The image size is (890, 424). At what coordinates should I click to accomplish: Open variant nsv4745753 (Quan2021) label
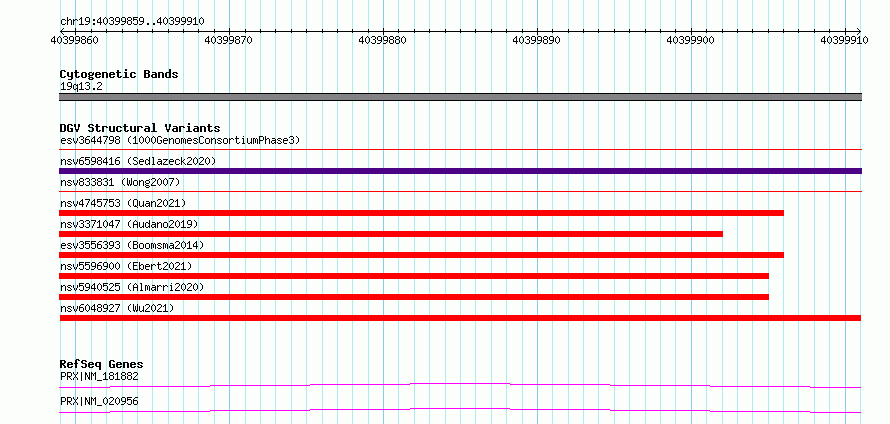click(123, 203)
